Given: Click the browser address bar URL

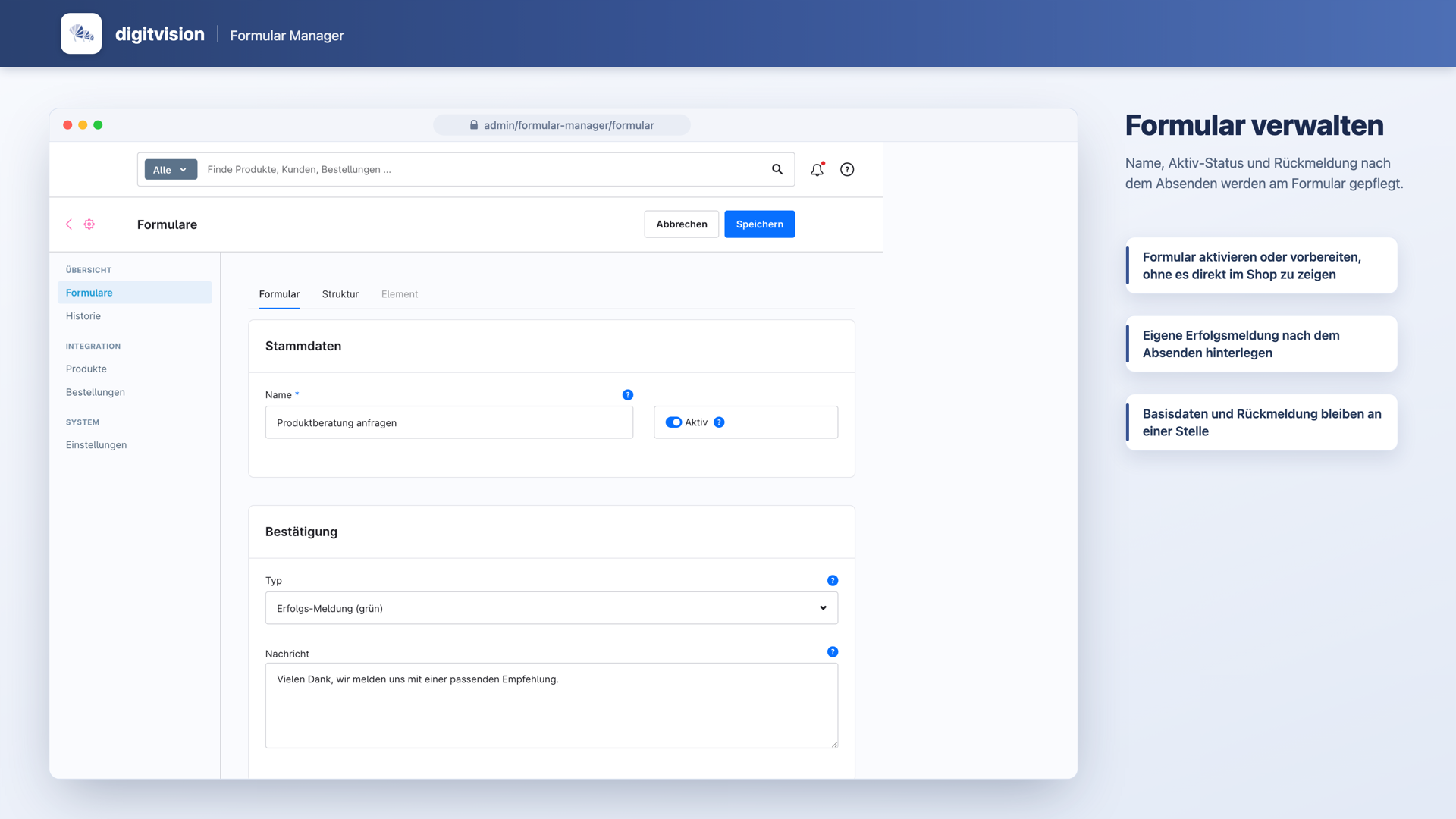Looking at the screenshot, I should 562,125.
